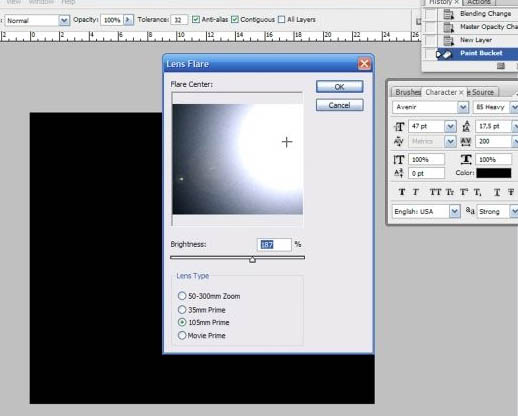The height and width of the screenshot is (416, 518).
Task: Uncheck the Anti-alias option
Action: (196, 20)
